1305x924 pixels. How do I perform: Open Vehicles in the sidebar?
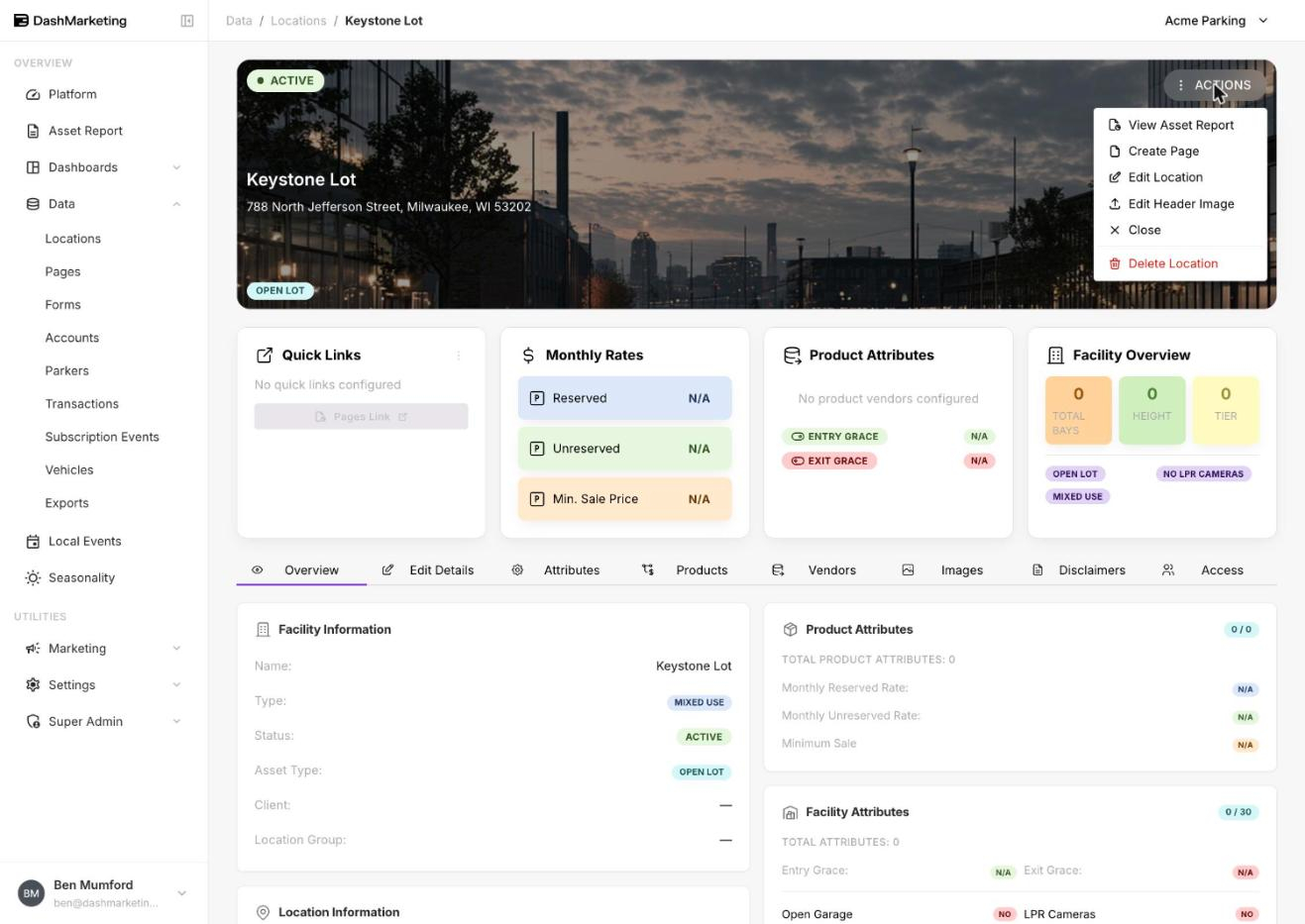click(68, 469)
